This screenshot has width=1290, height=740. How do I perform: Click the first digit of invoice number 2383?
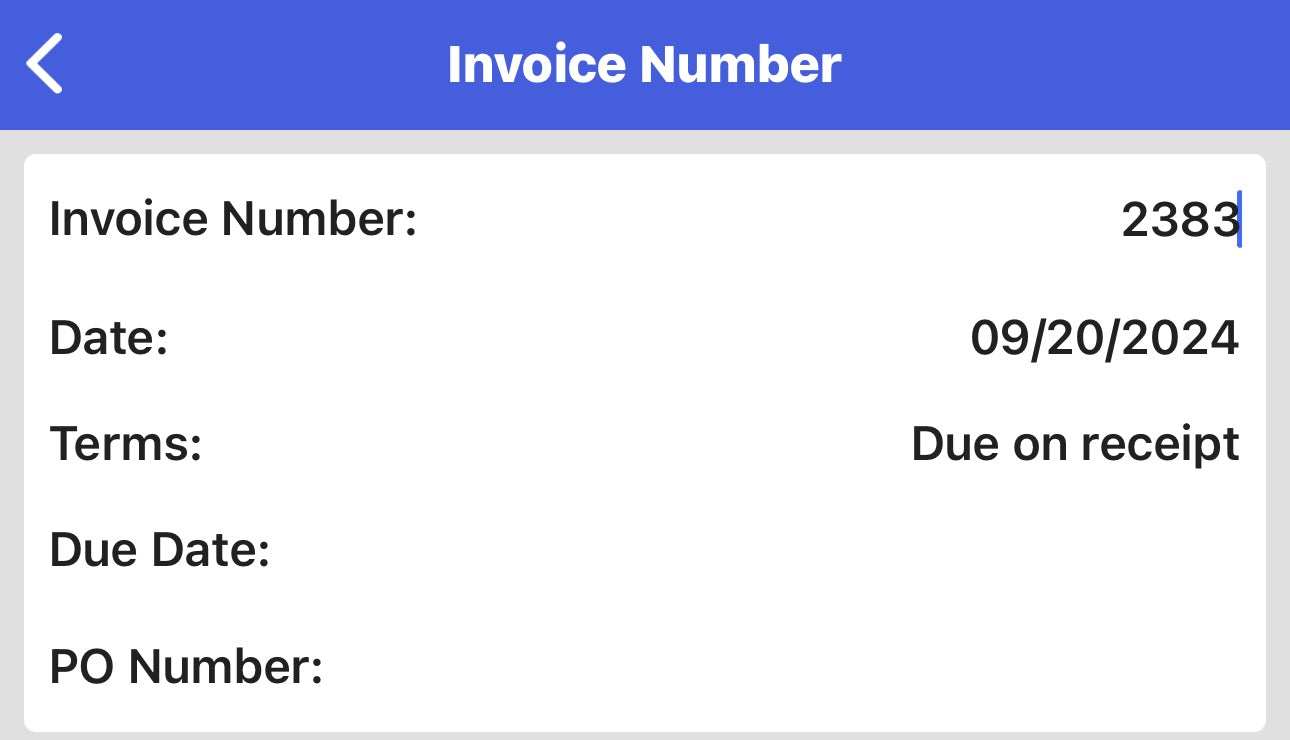point(1135,219)
